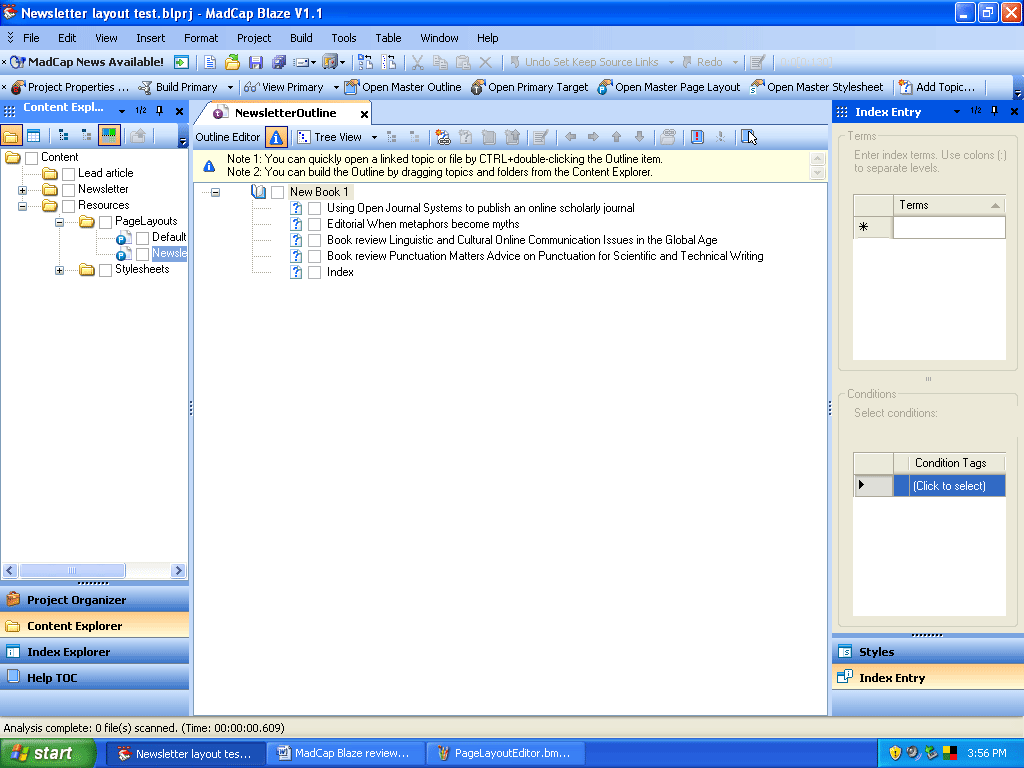Viewport: 1024px width, 768px height.
Task: Click the Cut scissors icon
Action: 417,62
